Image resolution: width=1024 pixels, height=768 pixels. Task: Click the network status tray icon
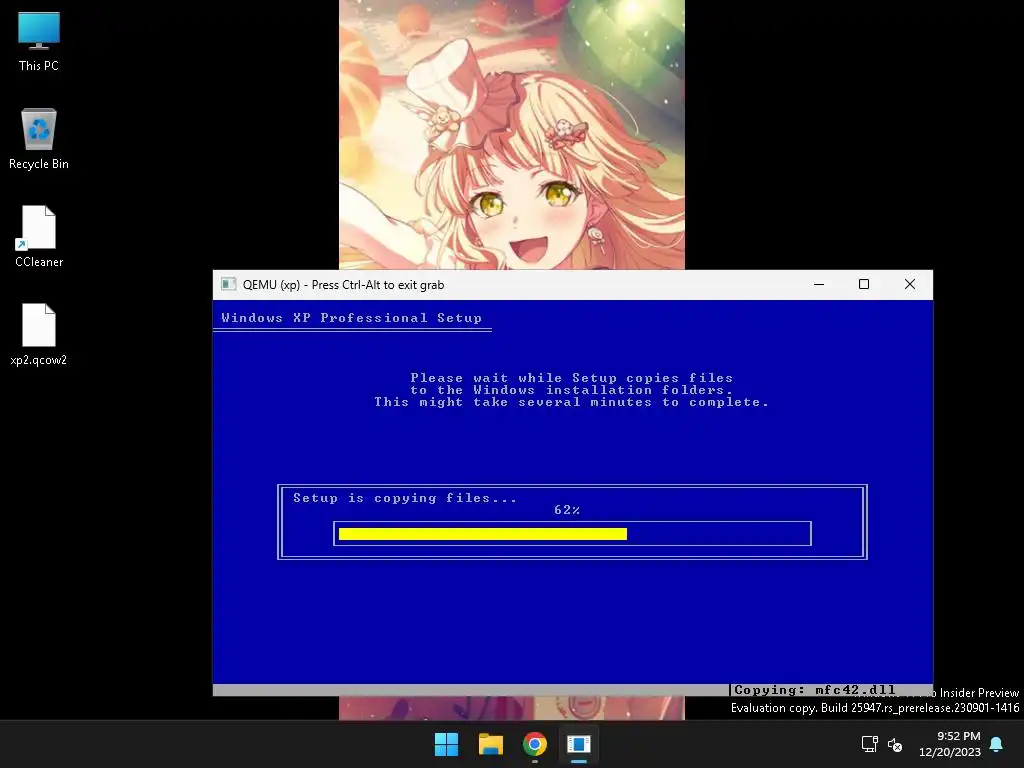coord(869,744)
